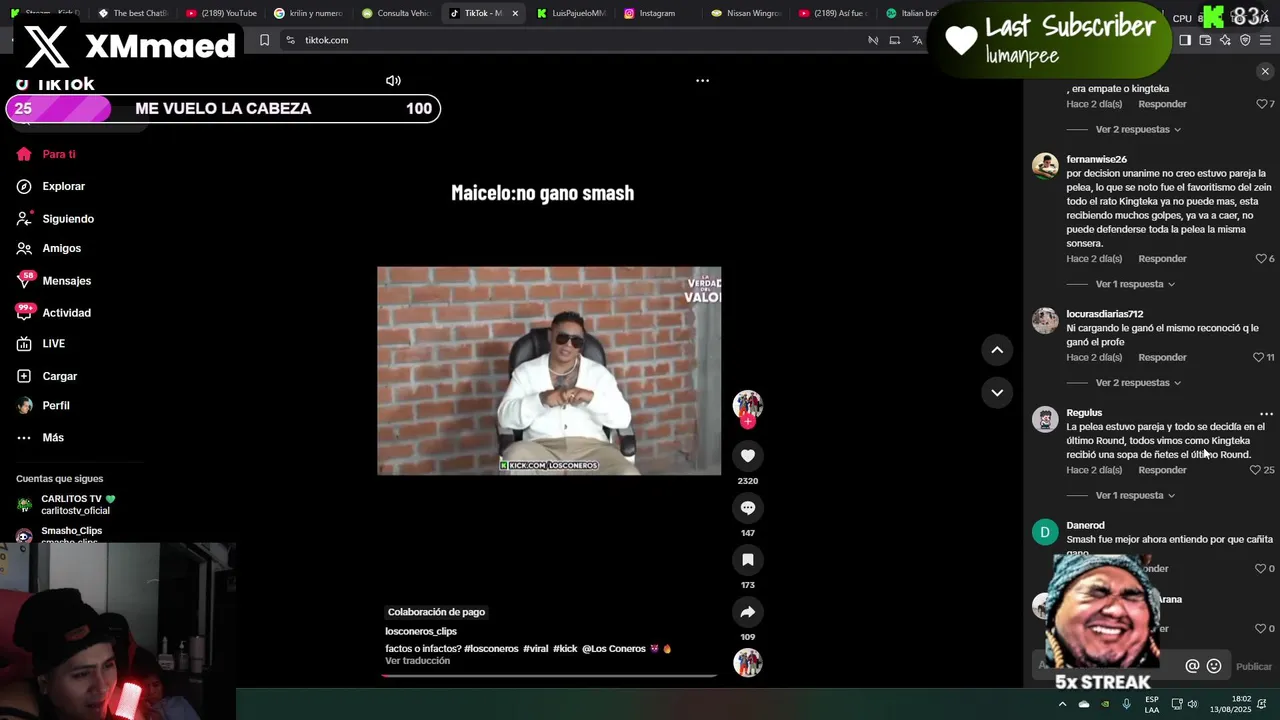Image resolution: width=1280 pixels, height=720 pixels.
Task: Click the Publicar button
Action: pos(1254,667)
